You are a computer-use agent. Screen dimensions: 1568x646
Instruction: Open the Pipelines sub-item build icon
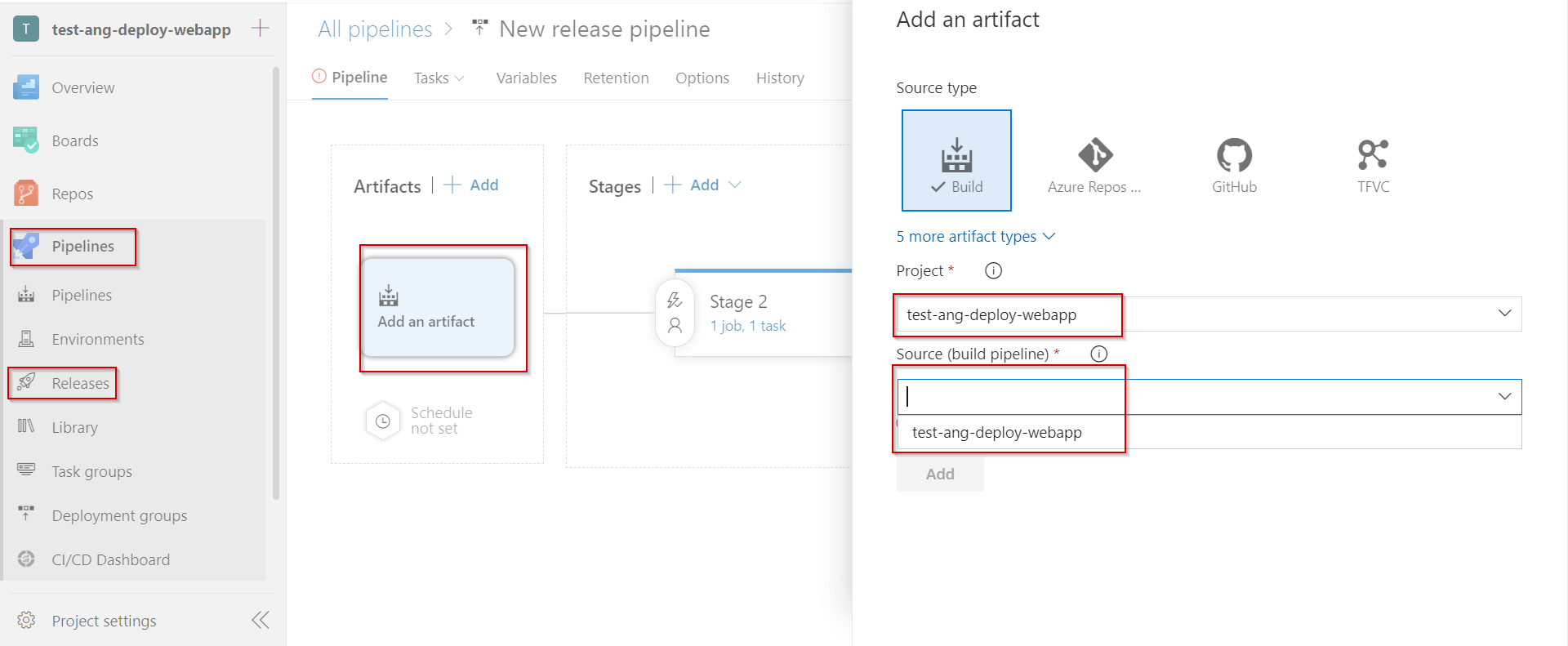26,295
